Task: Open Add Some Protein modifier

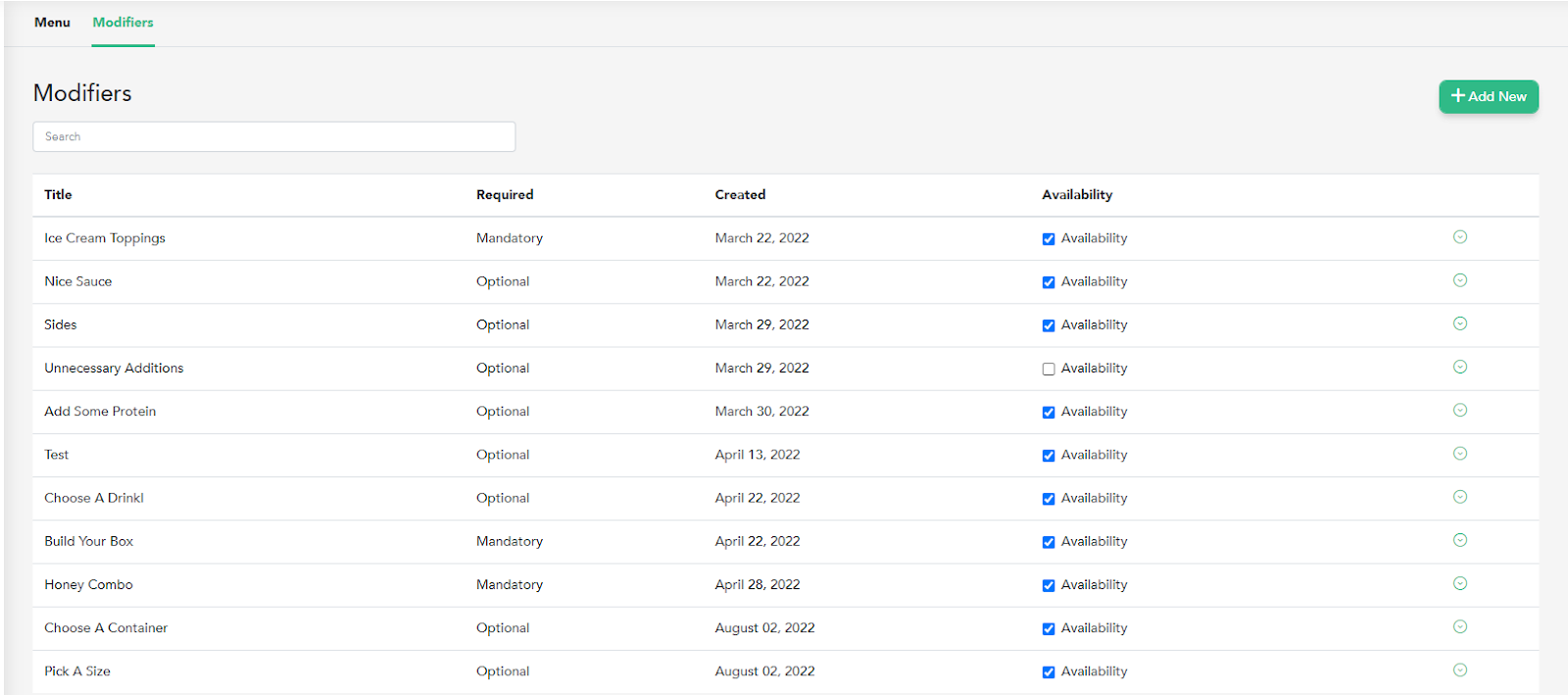Action: (x=100, y=412)
